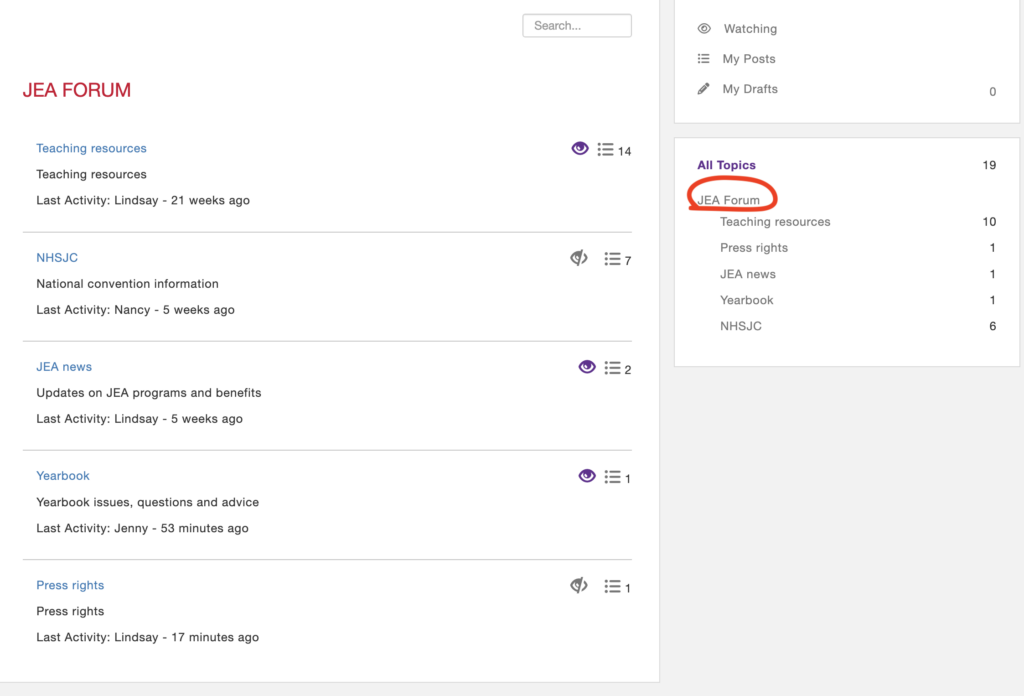Screen dimensions: 1024x696
Task: Click the JEA news row list icon
Action: click(x=613, y=368)
